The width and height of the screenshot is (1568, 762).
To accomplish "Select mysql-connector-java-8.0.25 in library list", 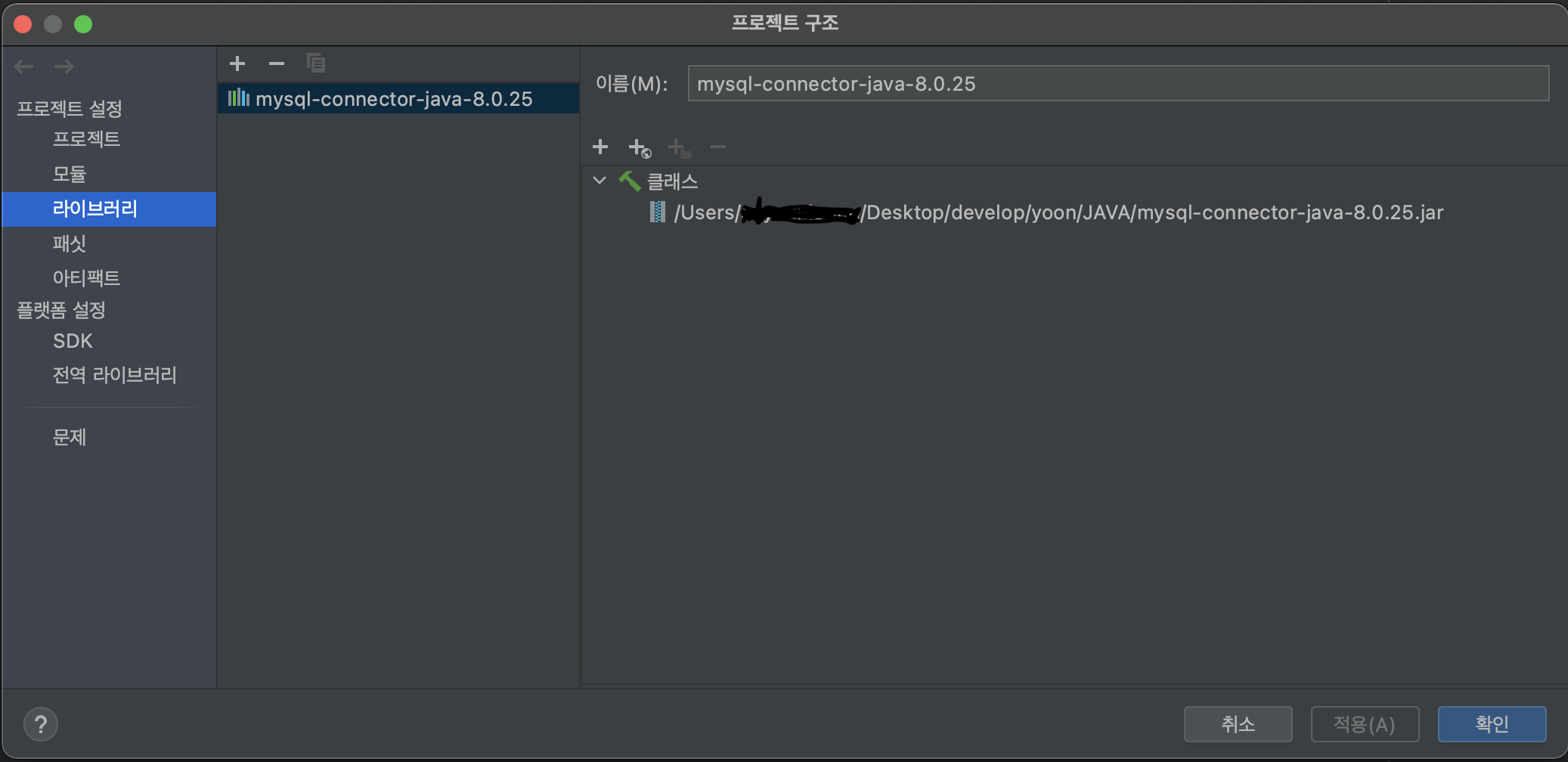I will [398, 98].
